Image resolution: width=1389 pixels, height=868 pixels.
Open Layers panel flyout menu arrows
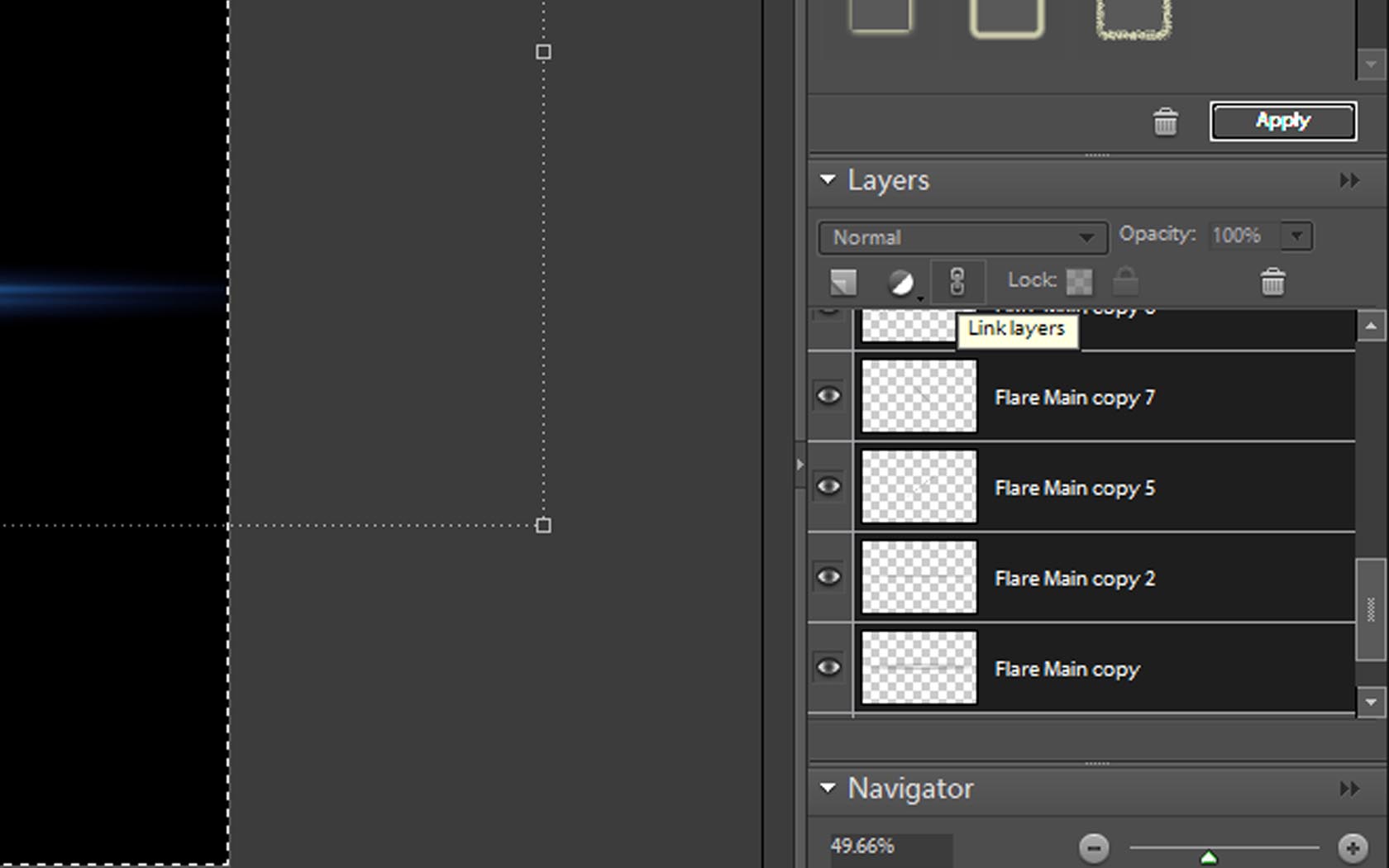pos(1349,180)
